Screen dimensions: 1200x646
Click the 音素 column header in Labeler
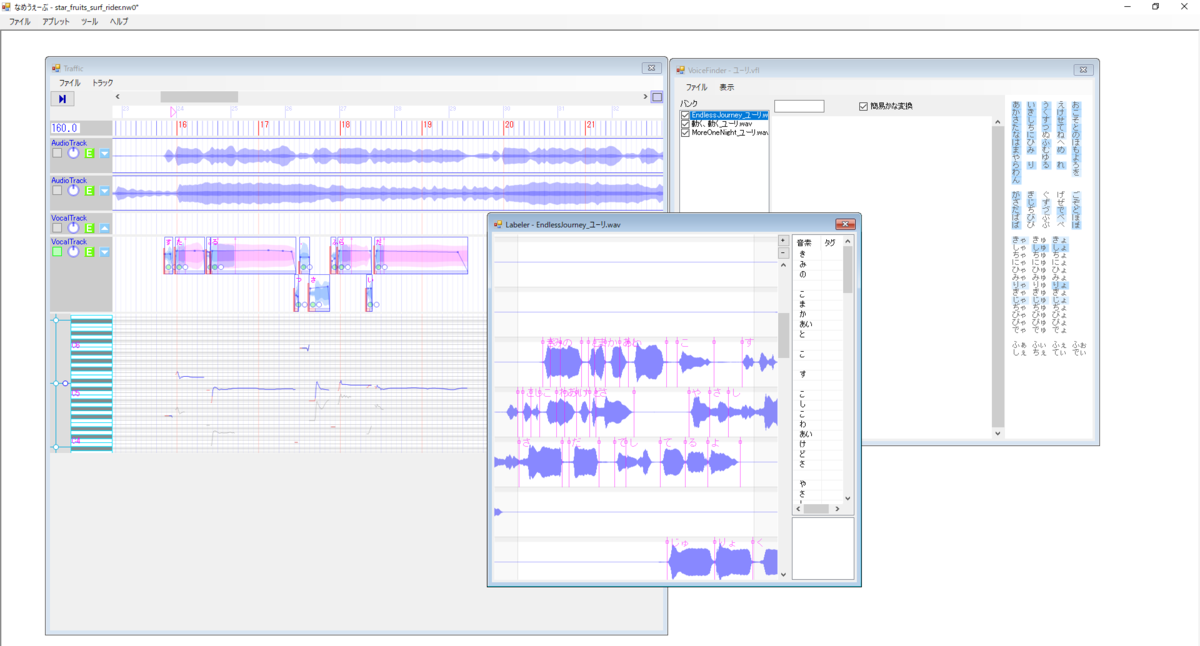[804, 242]
